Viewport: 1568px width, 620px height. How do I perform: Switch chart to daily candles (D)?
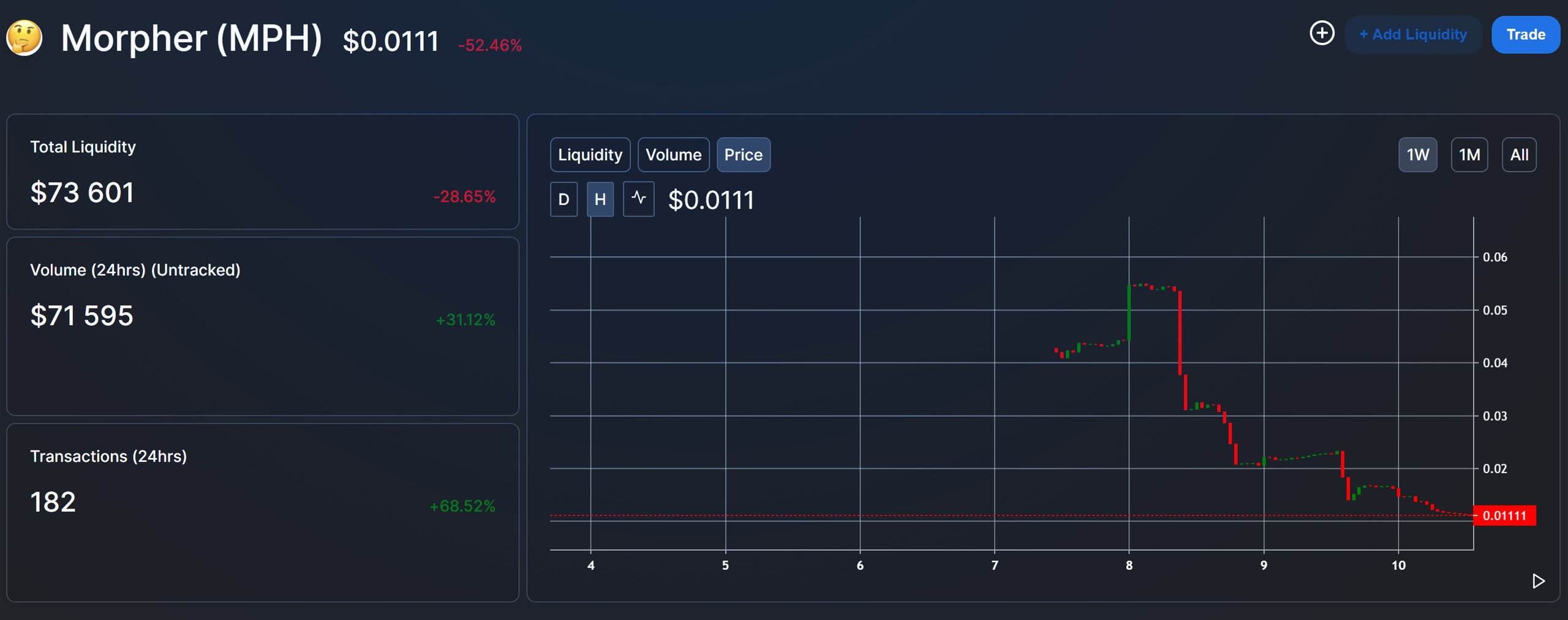563,199
